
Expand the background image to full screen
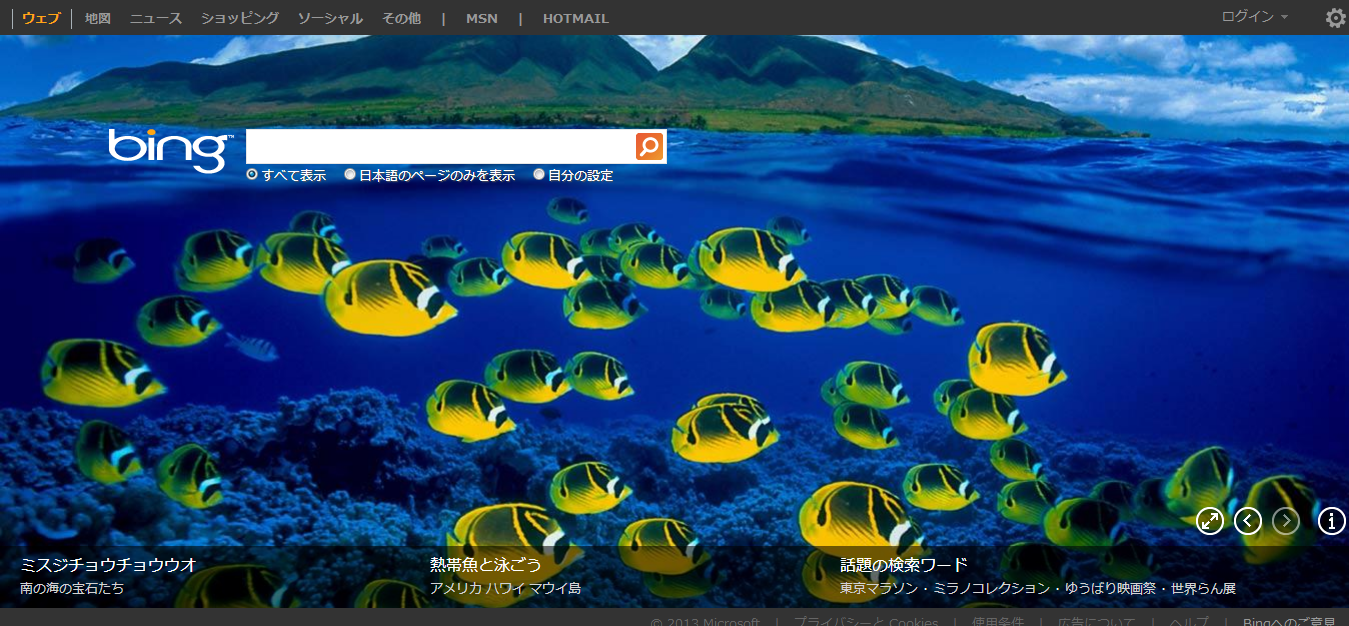tap(1210, 521)
